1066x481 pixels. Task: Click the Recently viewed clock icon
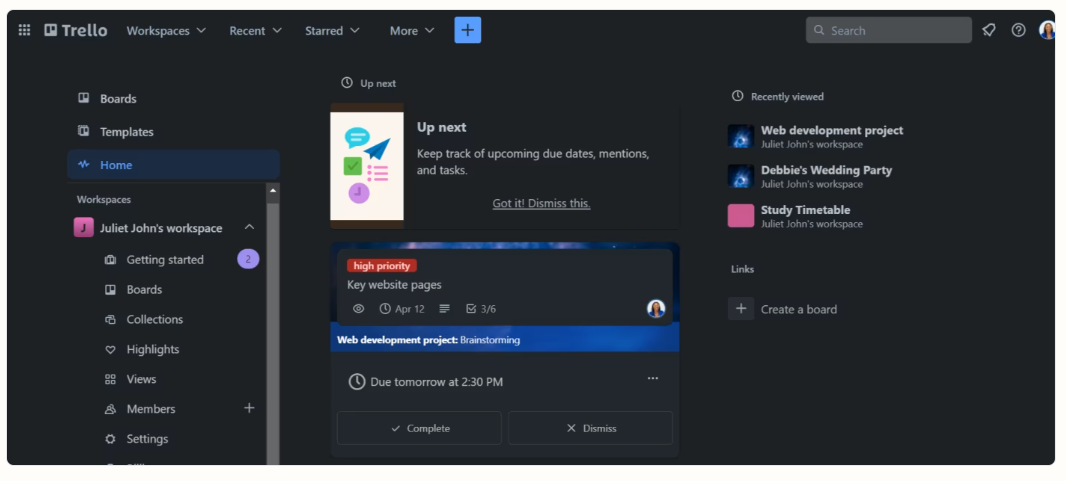[738, 96]
